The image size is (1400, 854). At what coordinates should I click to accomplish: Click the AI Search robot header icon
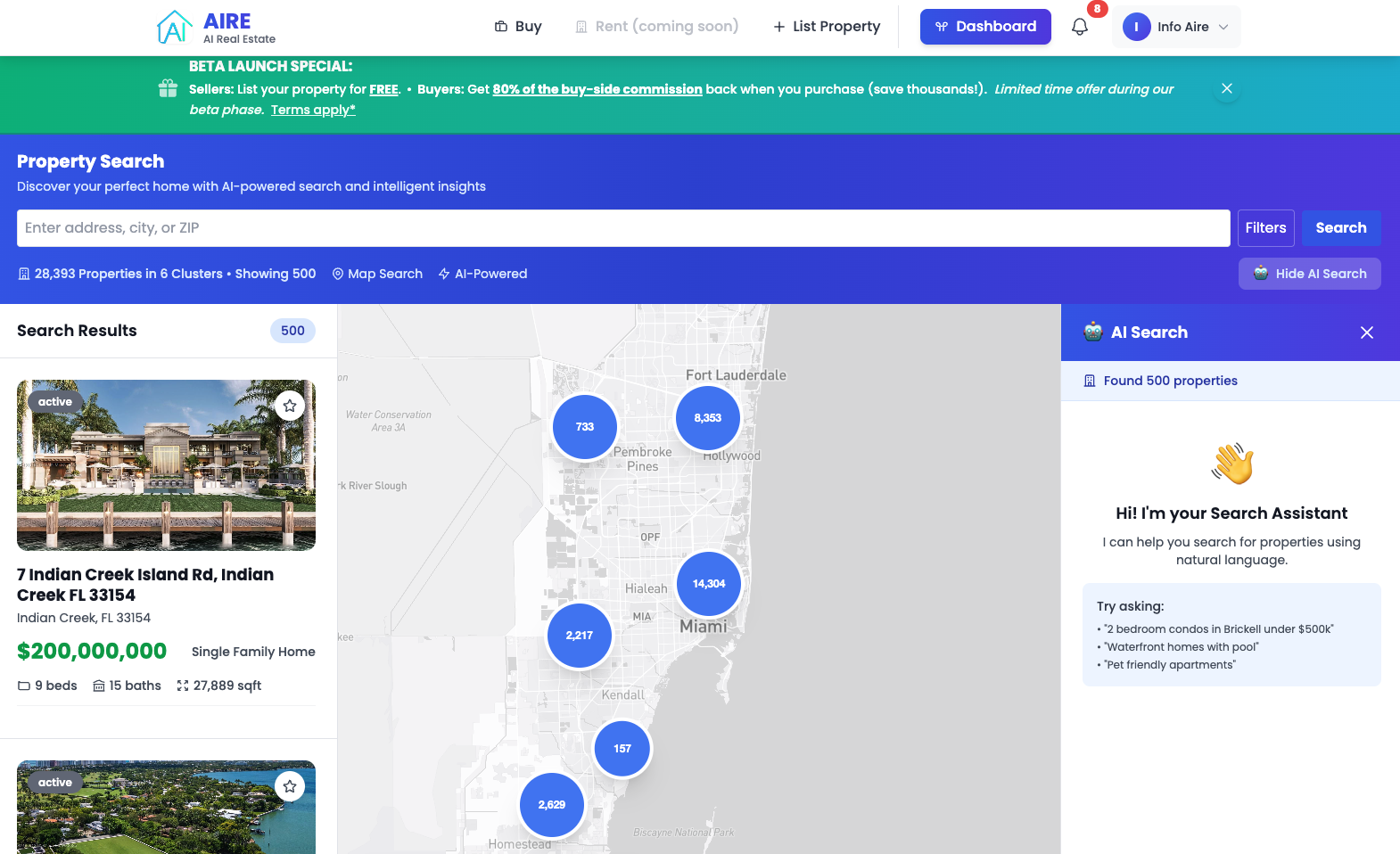[x=1093, y=332]
